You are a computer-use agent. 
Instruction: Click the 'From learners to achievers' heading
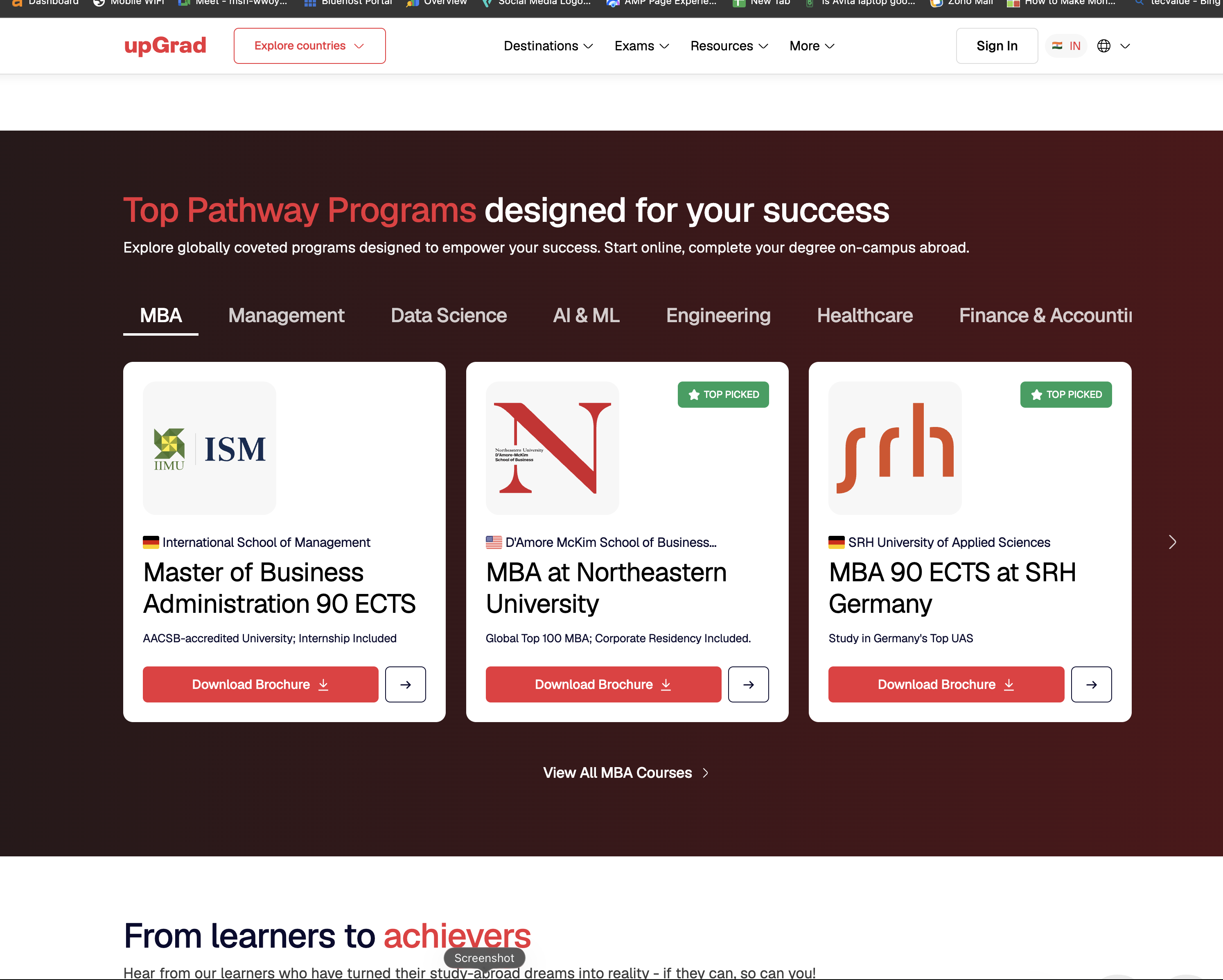click(x=327, y=936)
